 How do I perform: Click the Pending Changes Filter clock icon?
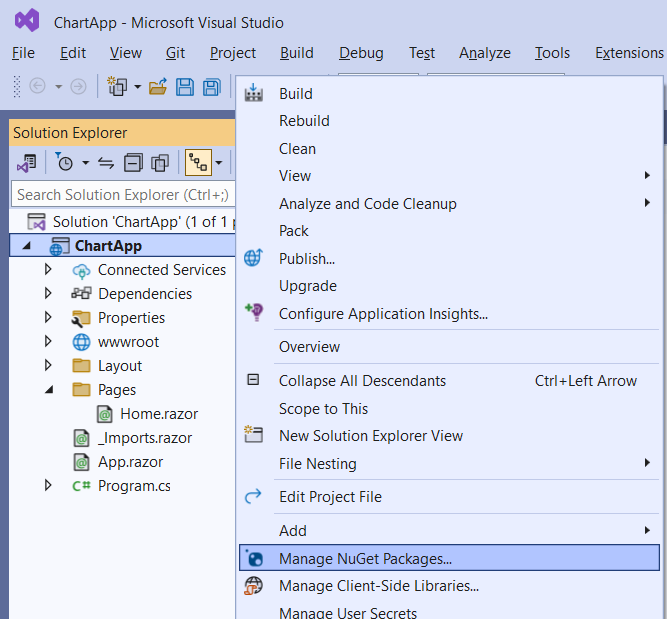(64, 162)
